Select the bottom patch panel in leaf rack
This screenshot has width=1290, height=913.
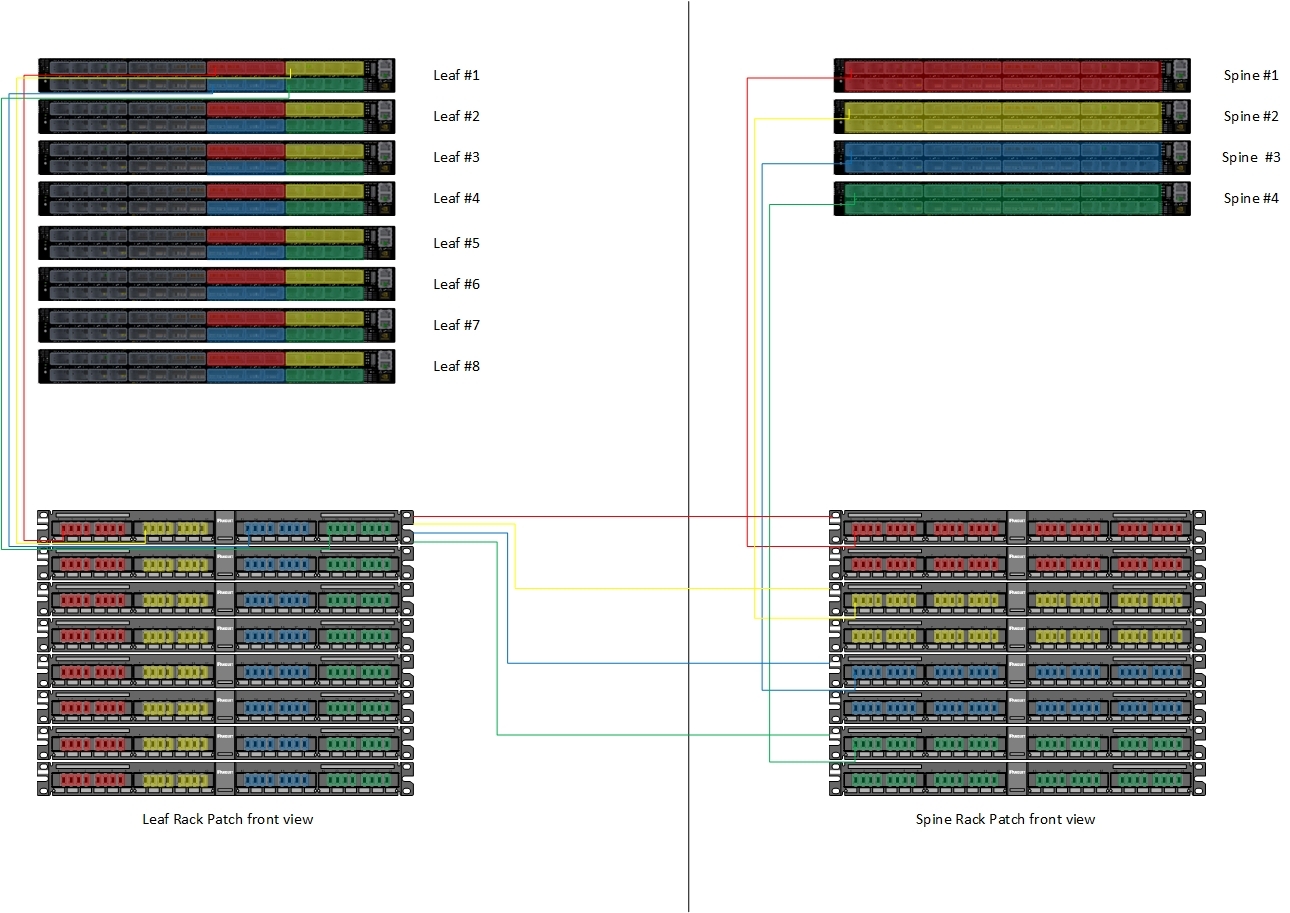(225, 779)
